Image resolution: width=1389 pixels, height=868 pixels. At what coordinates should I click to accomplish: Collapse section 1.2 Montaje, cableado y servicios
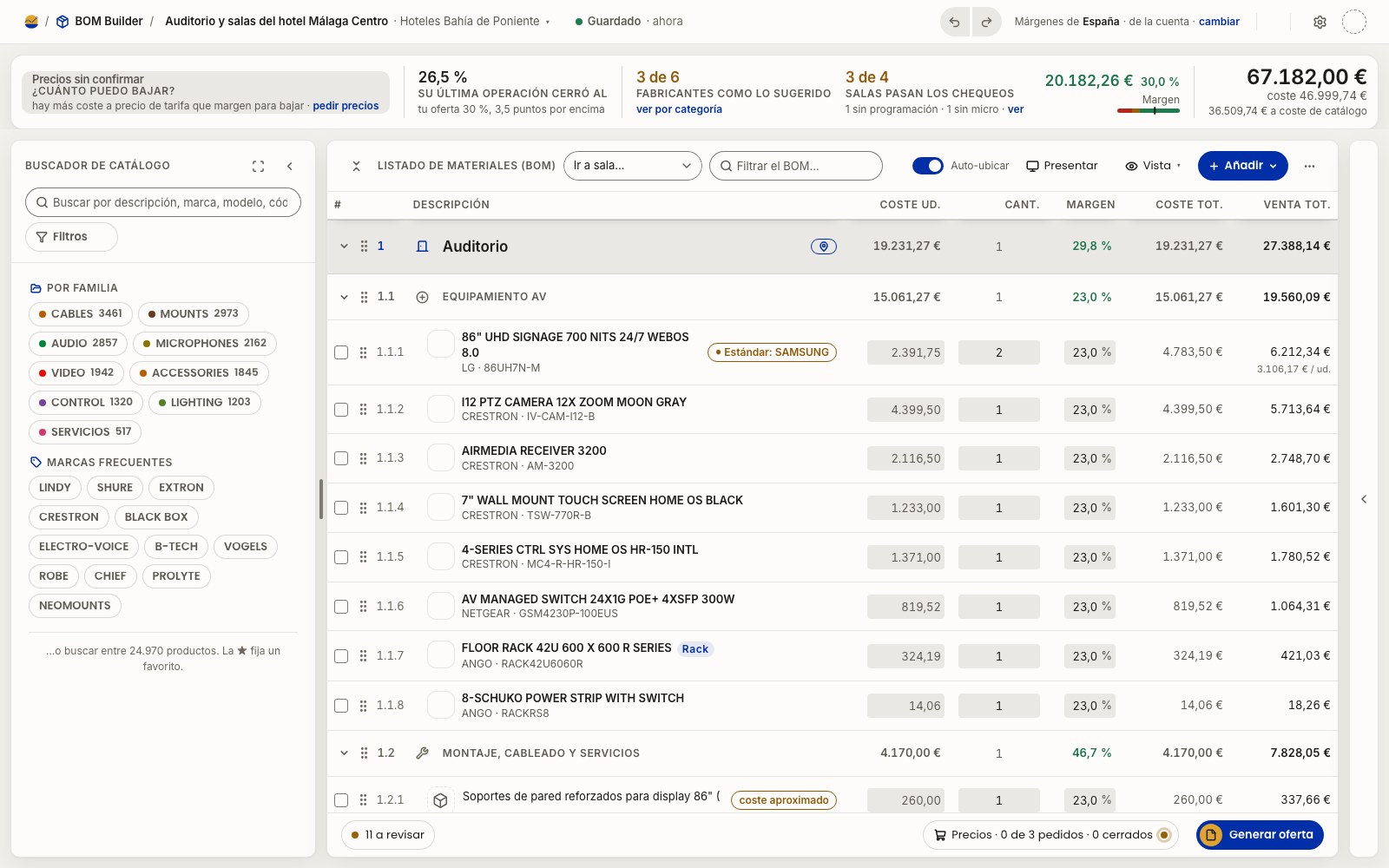click(344, 753)
